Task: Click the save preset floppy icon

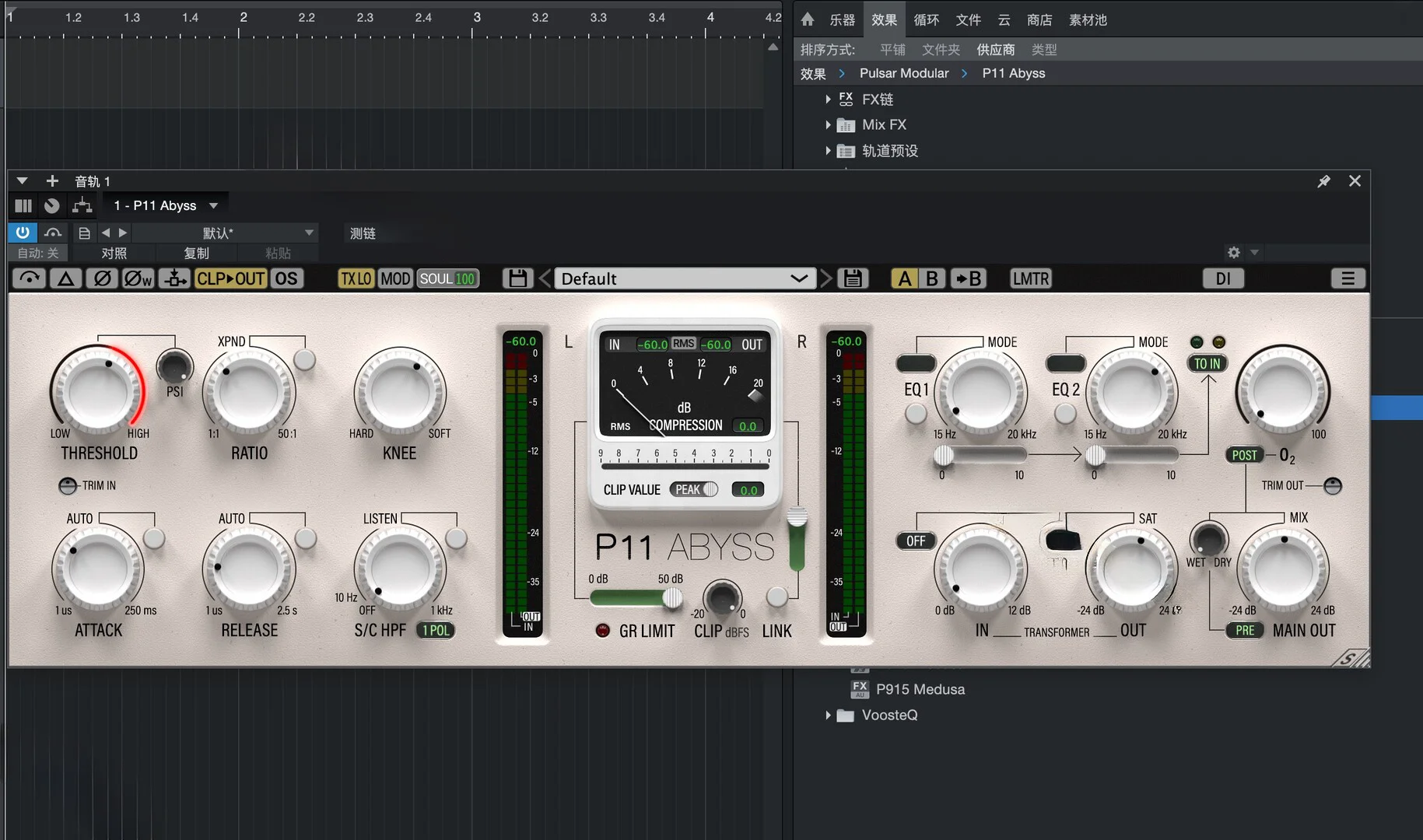Action: coord(853,278)
